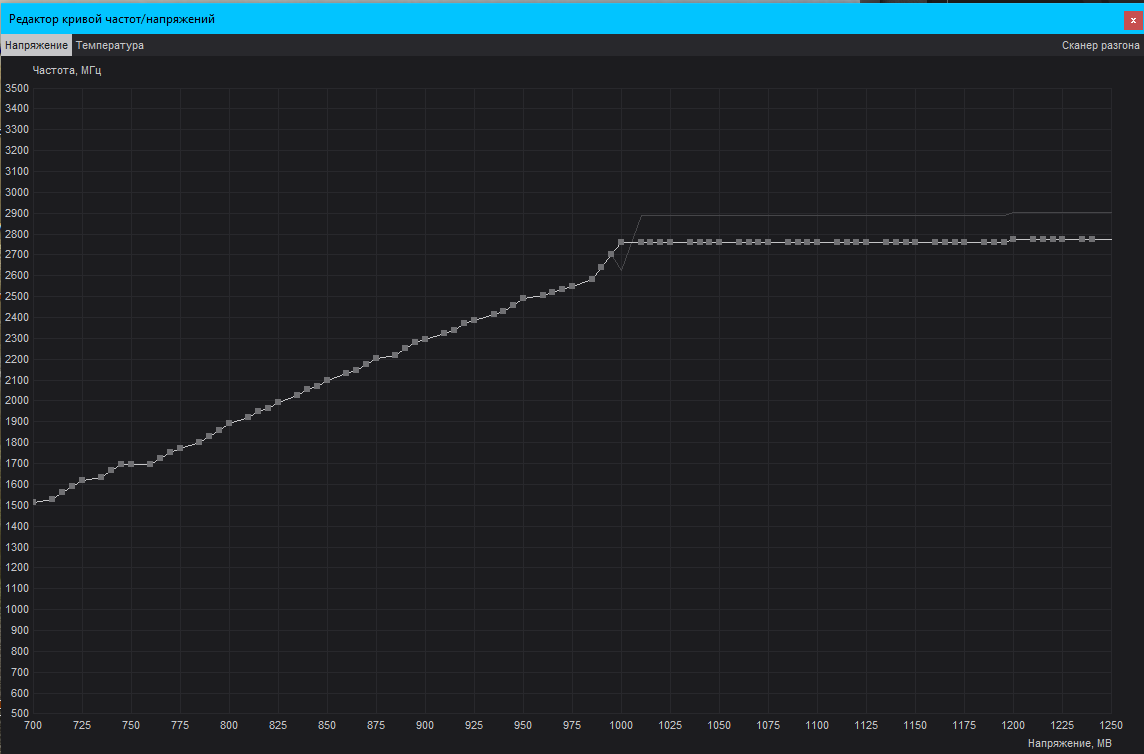Image resolution: width=1144 pixels, height=754 pixels.
Task: Select the curve point at 875 mV
Action: [376, 358]
